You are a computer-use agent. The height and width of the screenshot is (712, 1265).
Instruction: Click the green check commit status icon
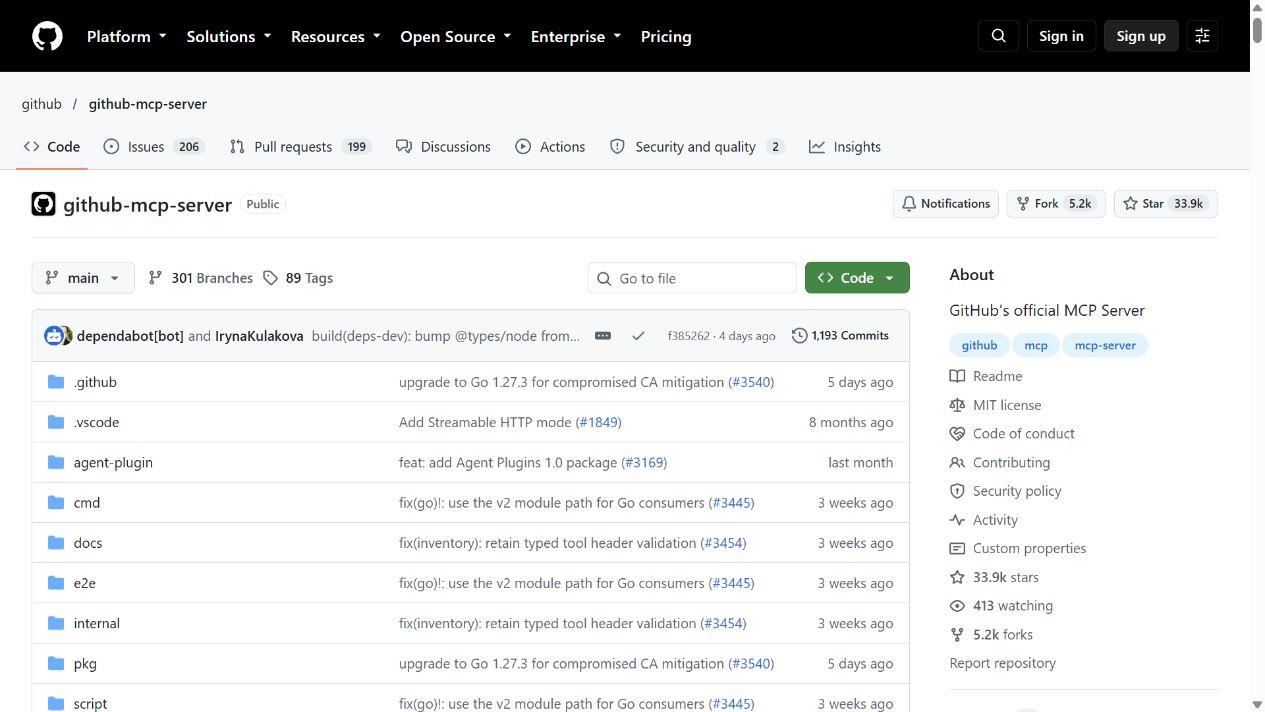(638, 336)
